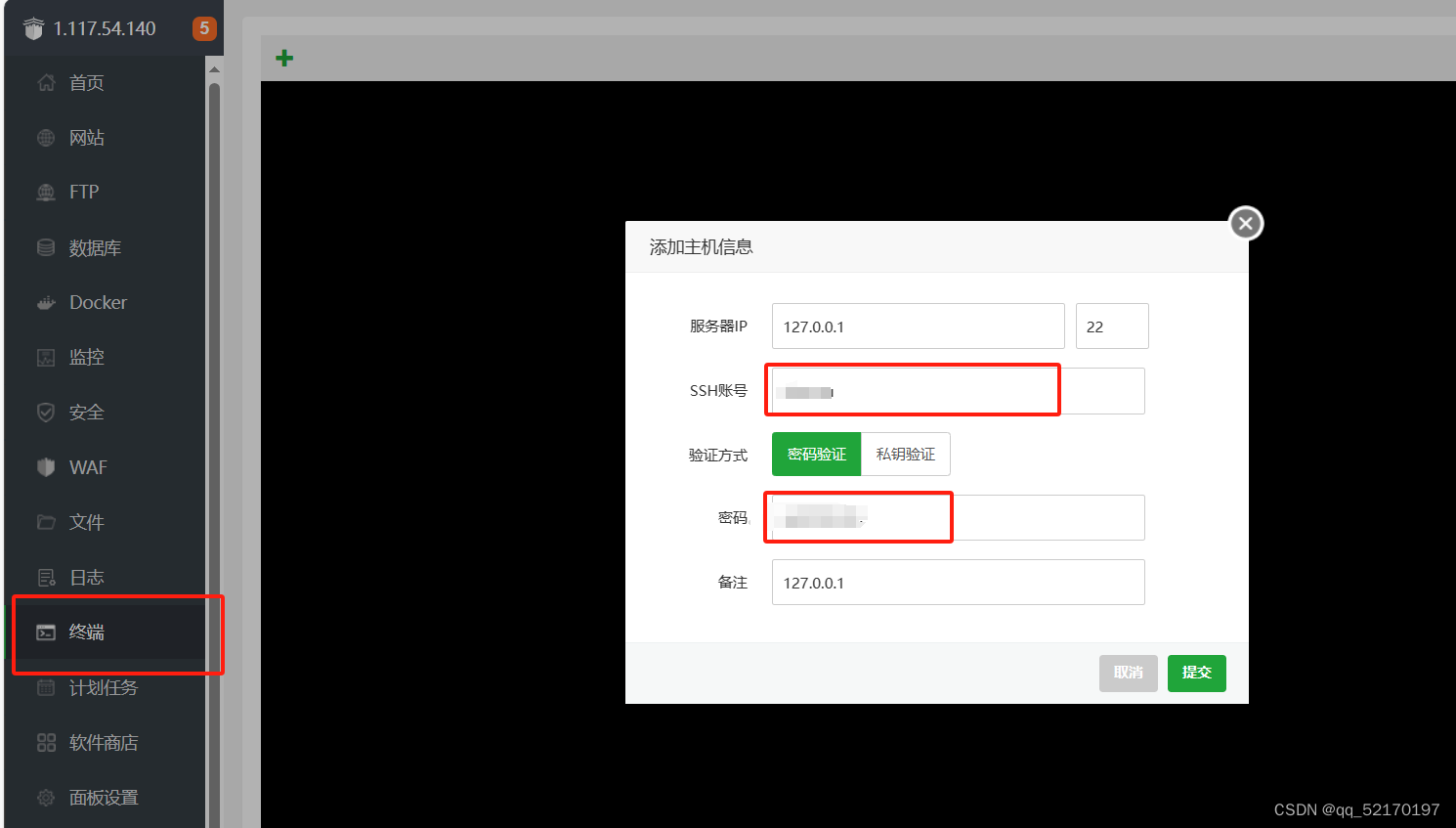
Task: Click the database icon beside 数据库
Action: pyautogui.click(x=46, y=247)
